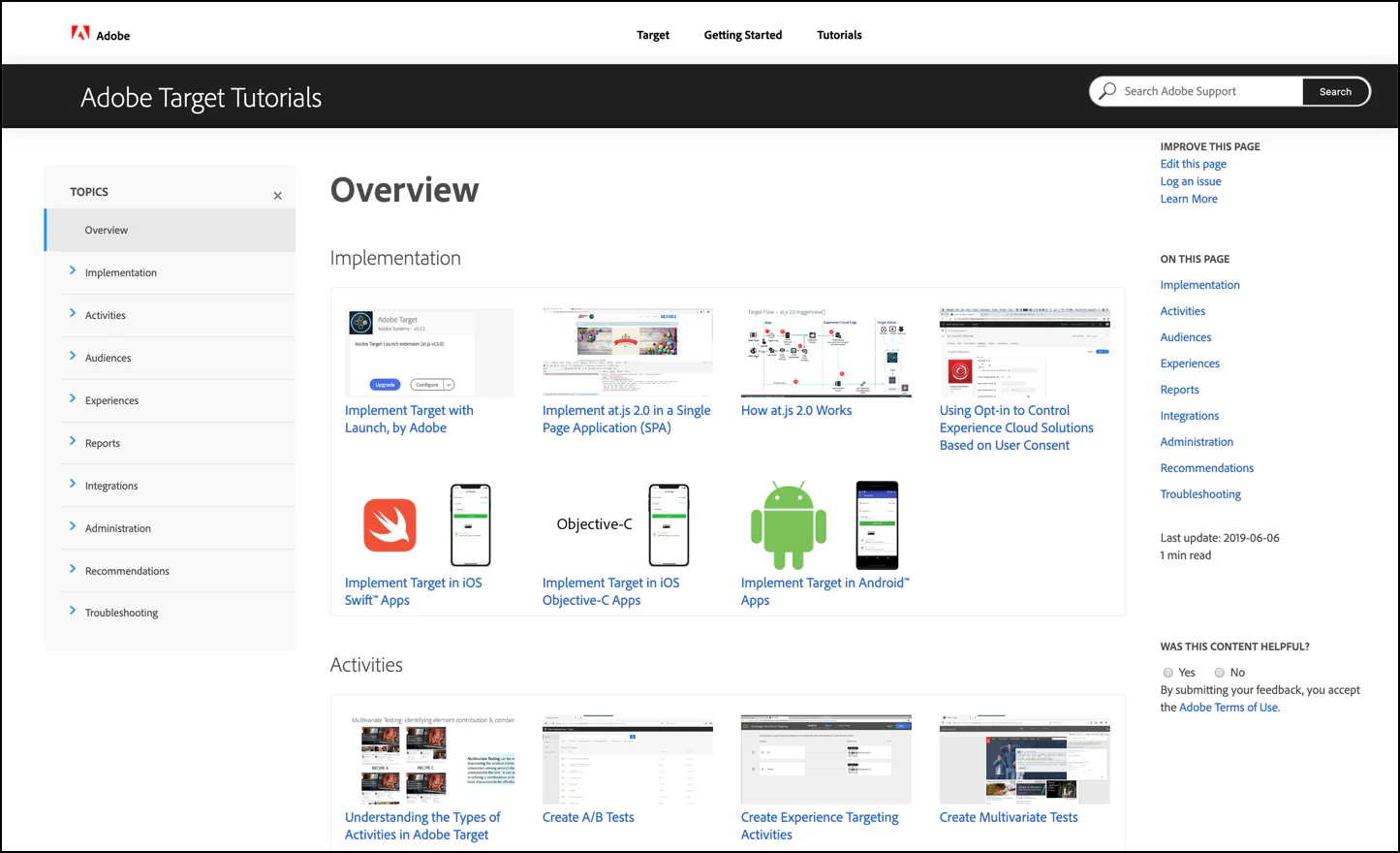Select the No feedback radio button
This screenshot has height=853, width=1400.
1219,672
